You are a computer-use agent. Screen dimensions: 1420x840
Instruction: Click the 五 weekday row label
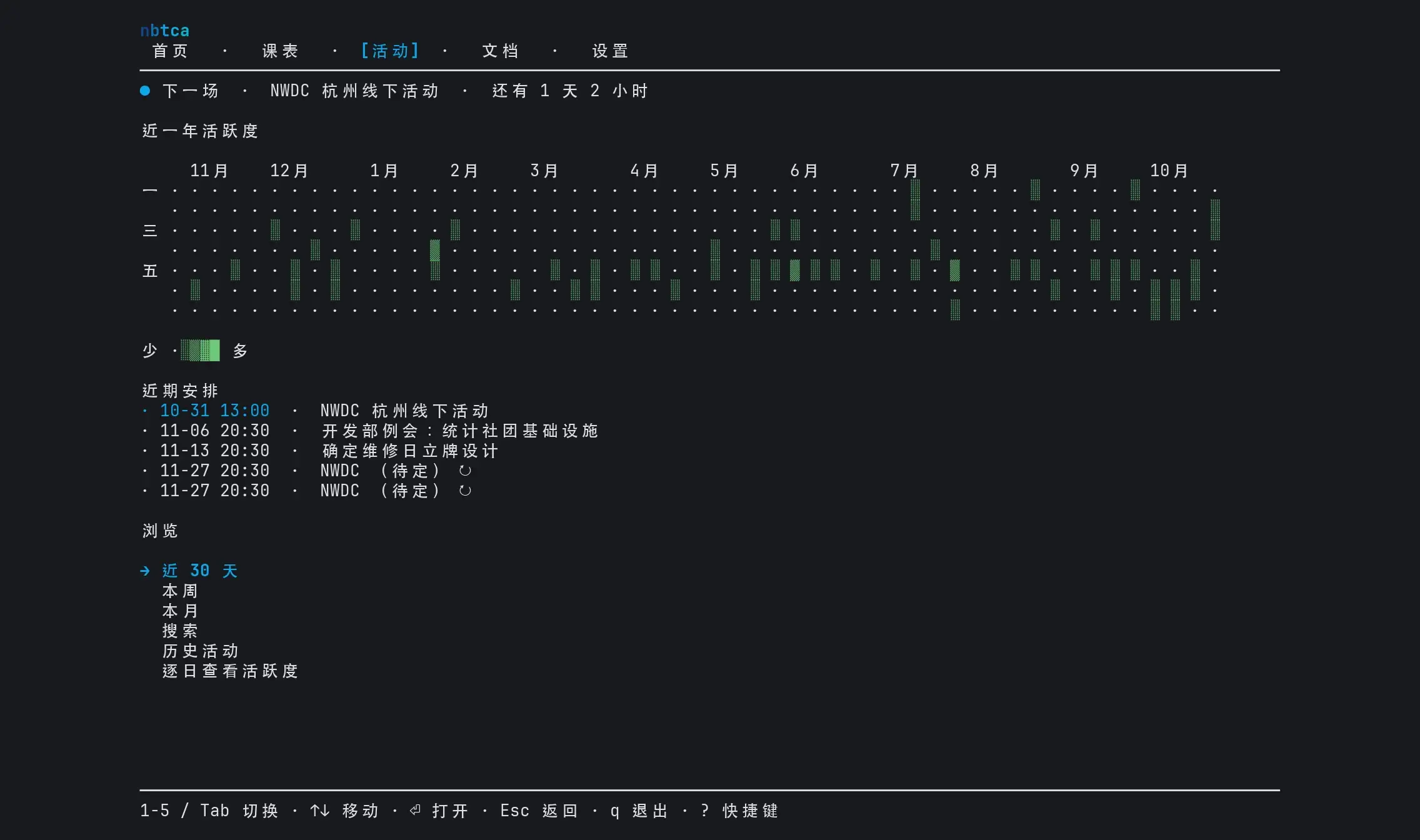coord(150,271)
